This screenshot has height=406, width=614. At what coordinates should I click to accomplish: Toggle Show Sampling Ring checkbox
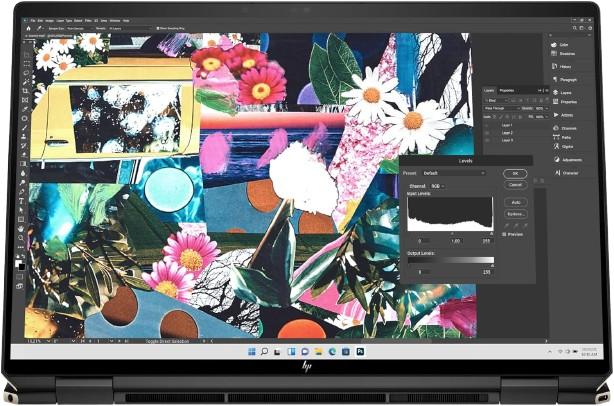point(158,28)
